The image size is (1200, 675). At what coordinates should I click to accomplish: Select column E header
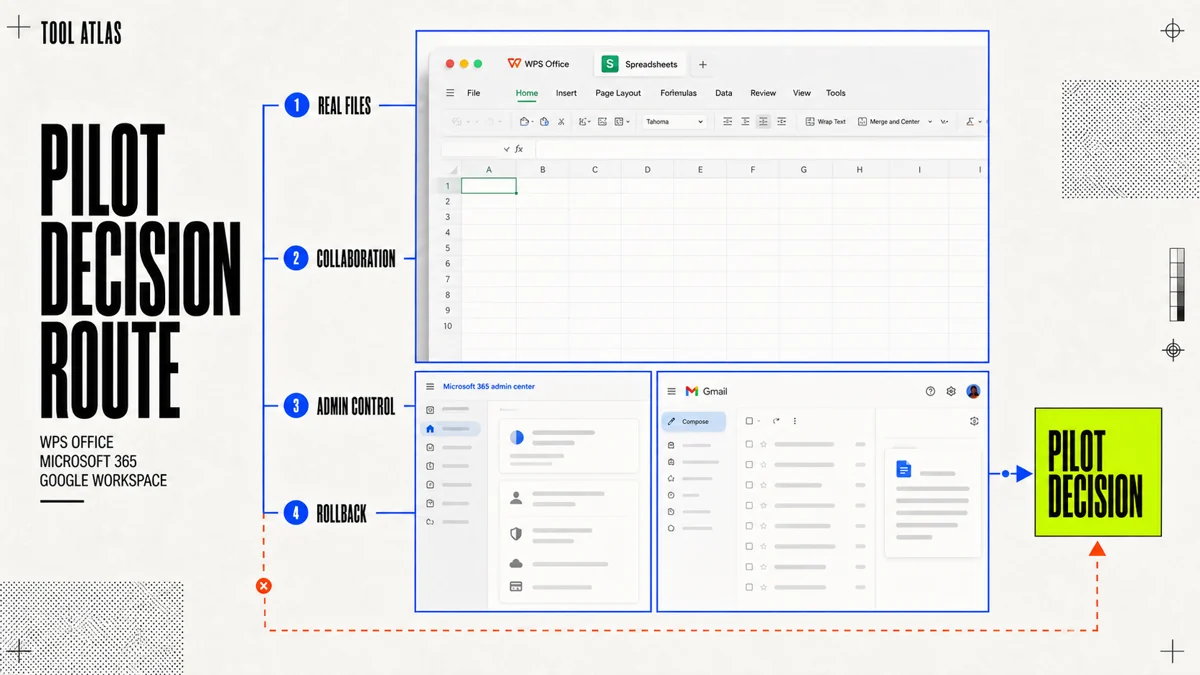pyautogui.click(x=700, y=170)
